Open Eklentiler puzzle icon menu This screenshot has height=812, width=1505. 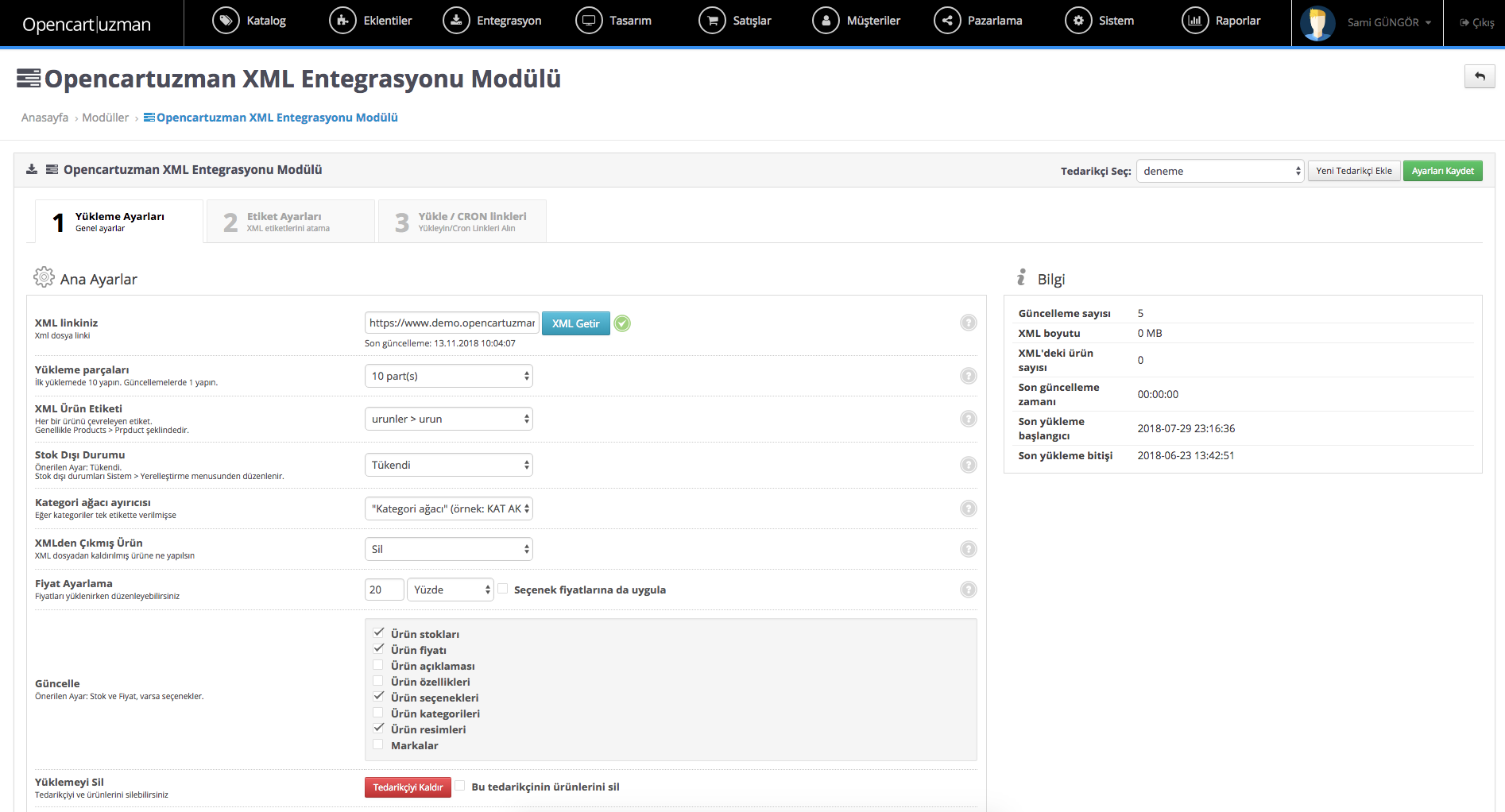click(x=342, y=21)
